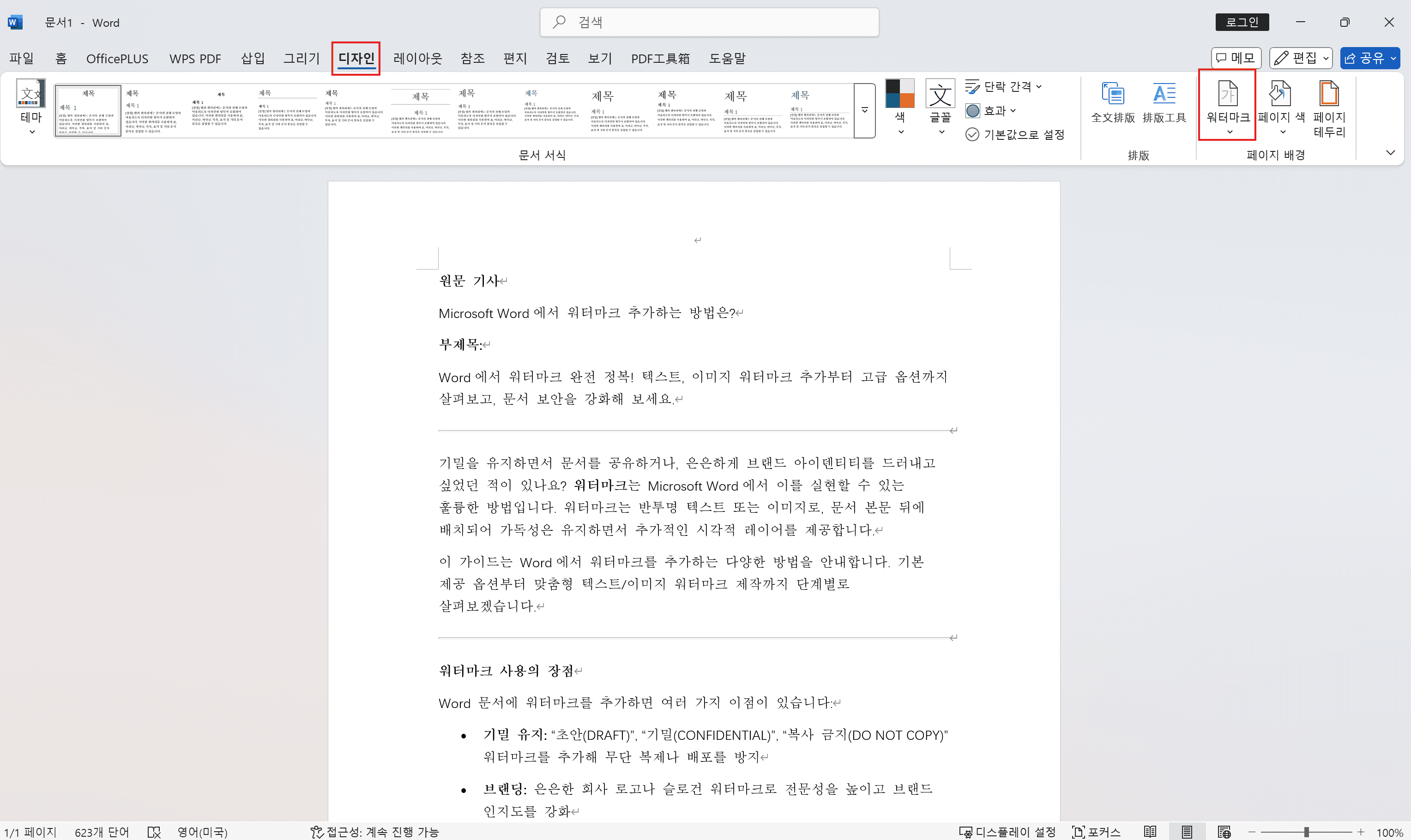This screenshot has height=840, width=1411.
Task: Click the zoom in plus button
Action: (1361, 832)
